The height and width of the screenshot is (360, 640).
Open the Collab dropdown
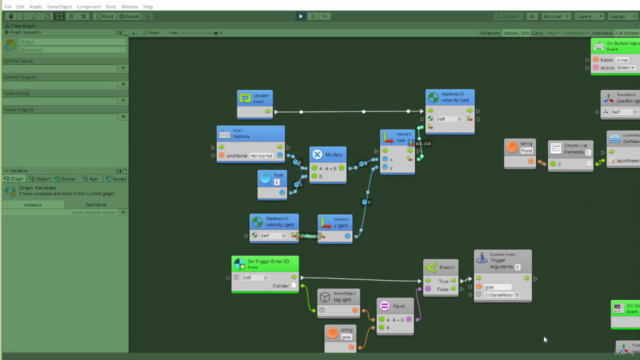tap(508, 16)
